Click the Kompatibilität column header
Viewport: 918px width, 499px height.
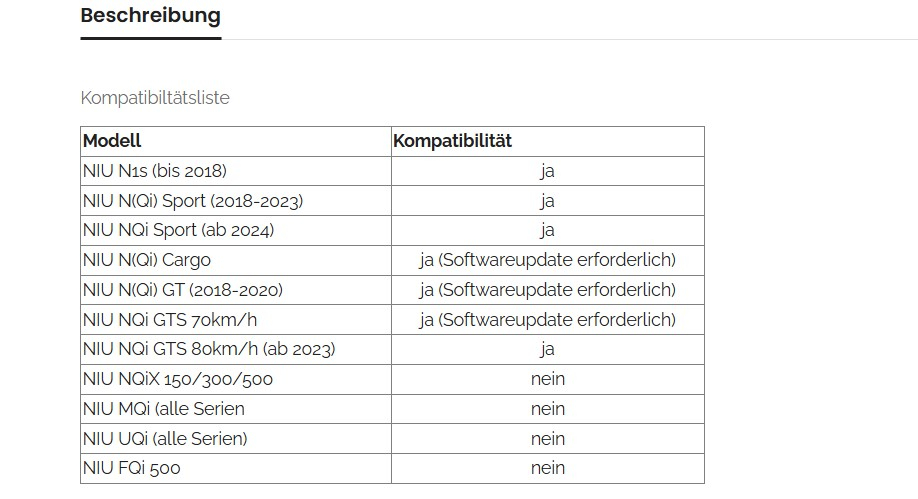click(x=452, y=141)
